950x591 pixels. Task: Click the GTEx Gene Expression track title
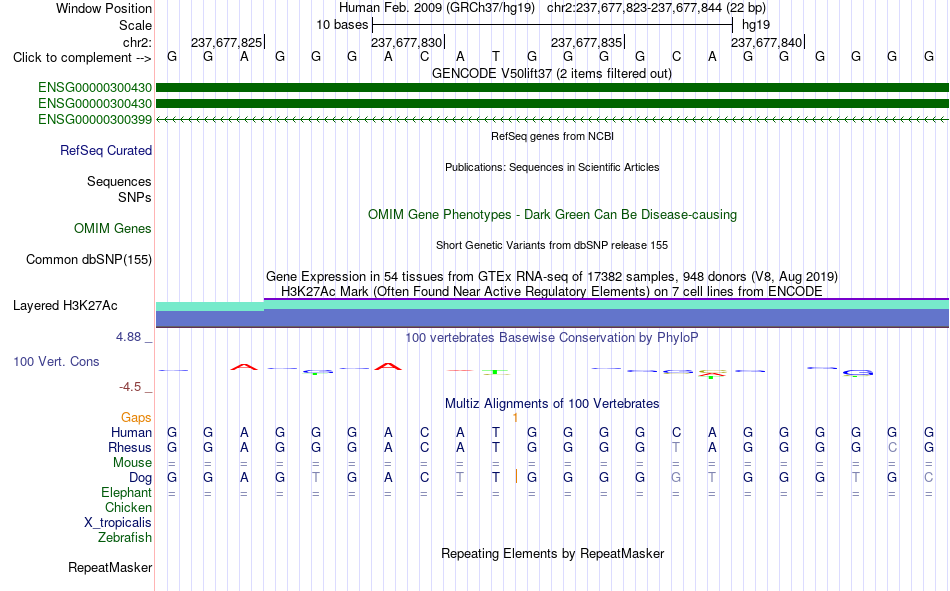tap(552, 276)
